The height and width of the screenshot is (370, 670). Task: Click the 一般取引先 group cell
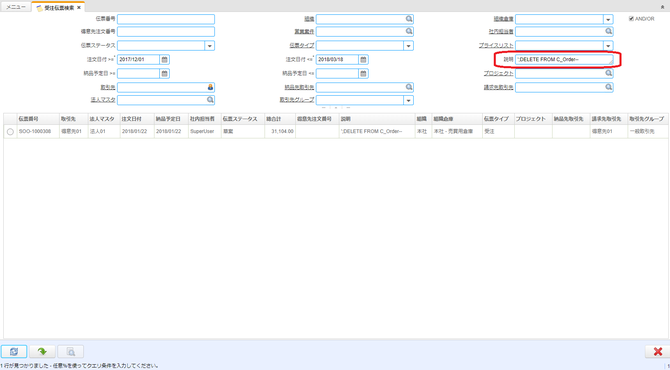tap(648, 132)
